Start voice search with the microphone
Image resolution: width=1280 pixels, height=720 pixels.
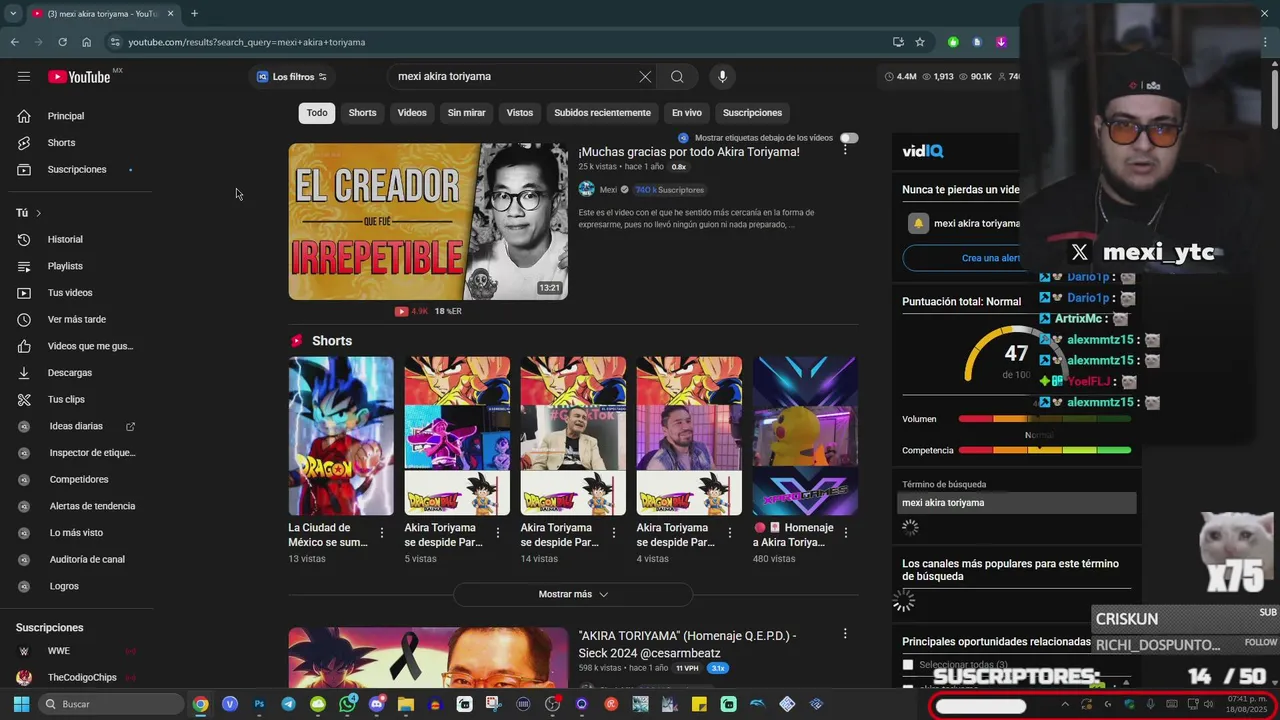(x=722, y=76)
